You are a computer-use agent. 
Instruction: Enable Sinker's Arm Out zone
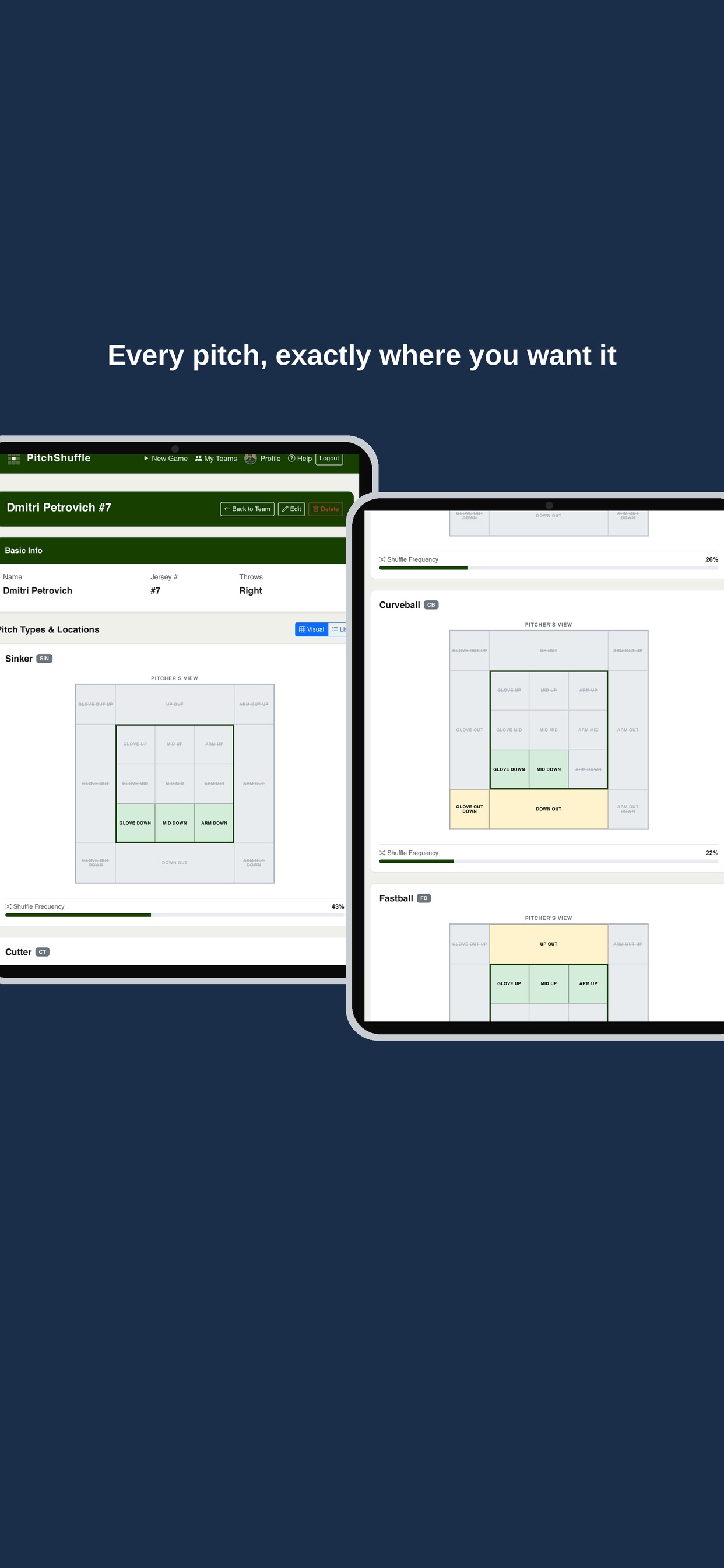coord(254,783)
